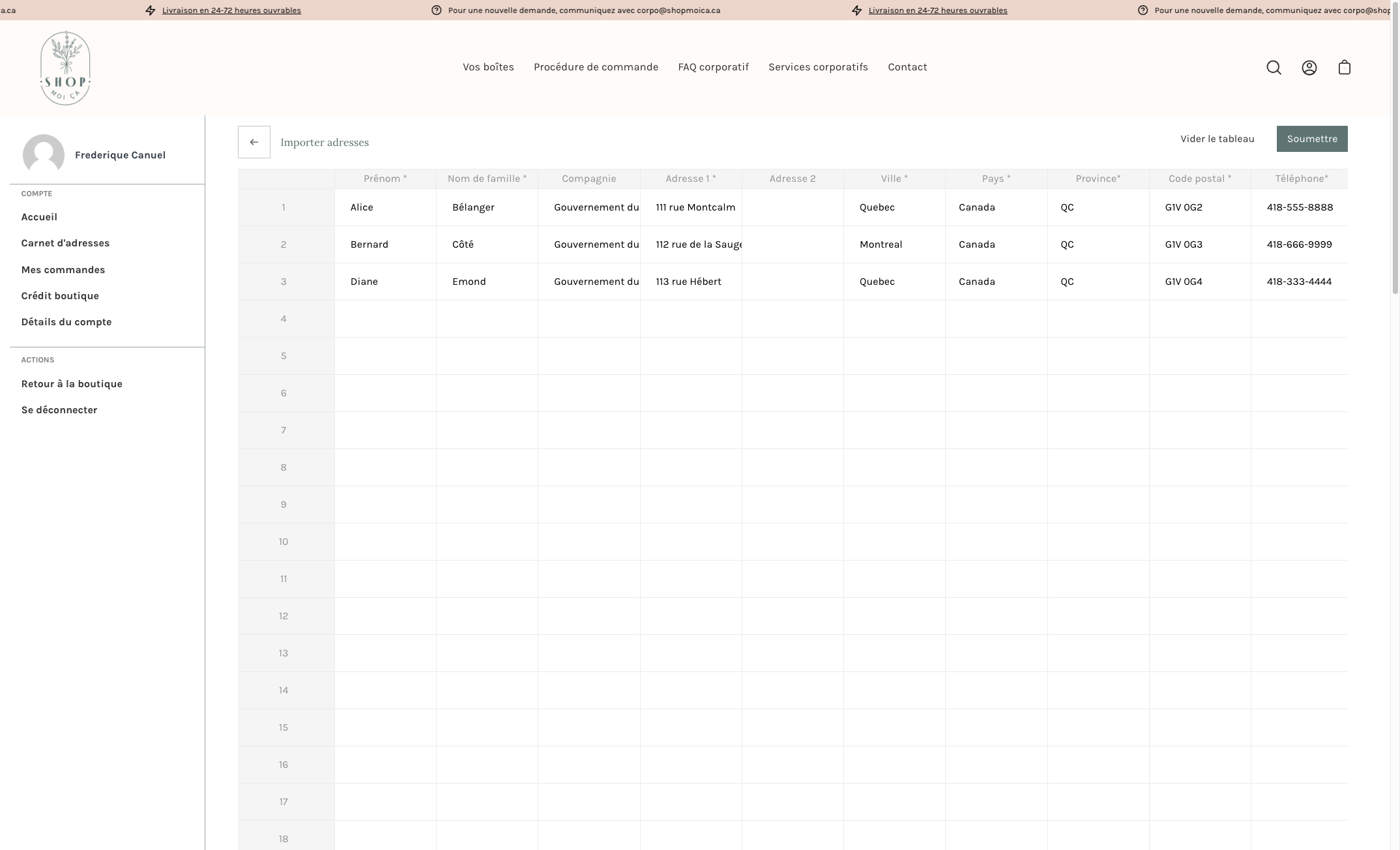Open the search magnifier icon

click(x=1274, y=68)
